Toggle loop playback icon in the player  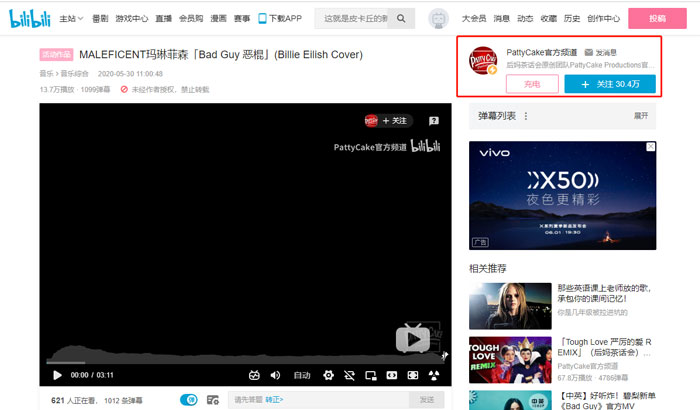(x=349, y=375)
